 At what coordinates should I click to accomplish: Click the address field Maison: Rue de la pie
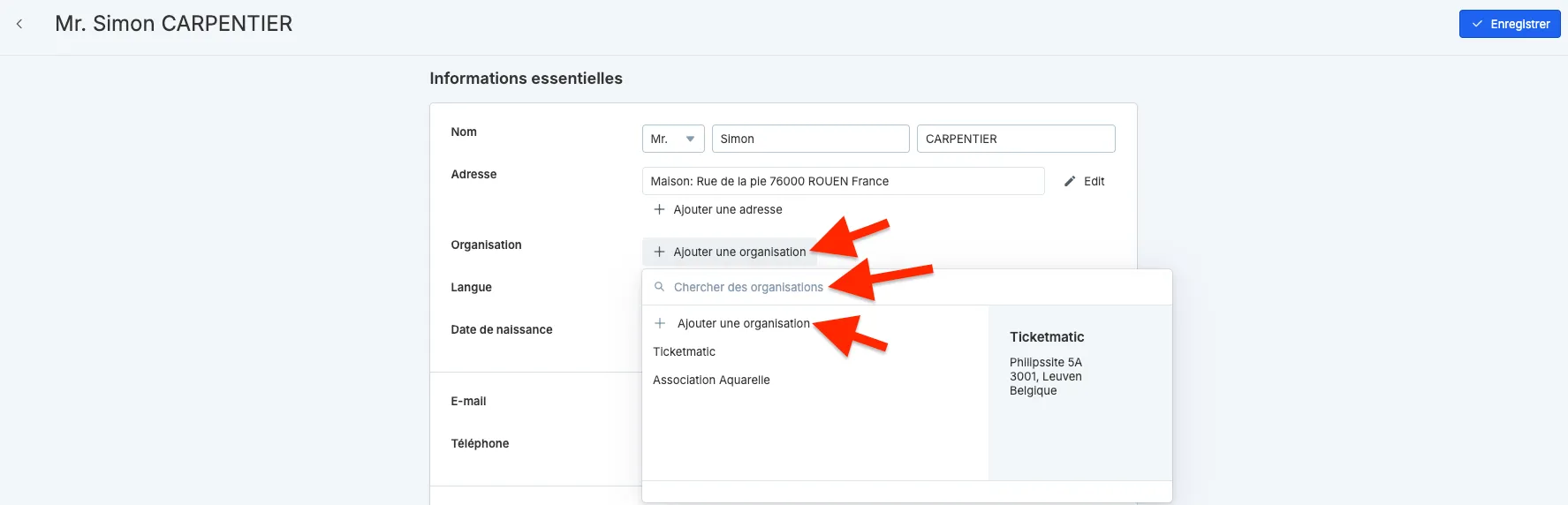[843, 181]
